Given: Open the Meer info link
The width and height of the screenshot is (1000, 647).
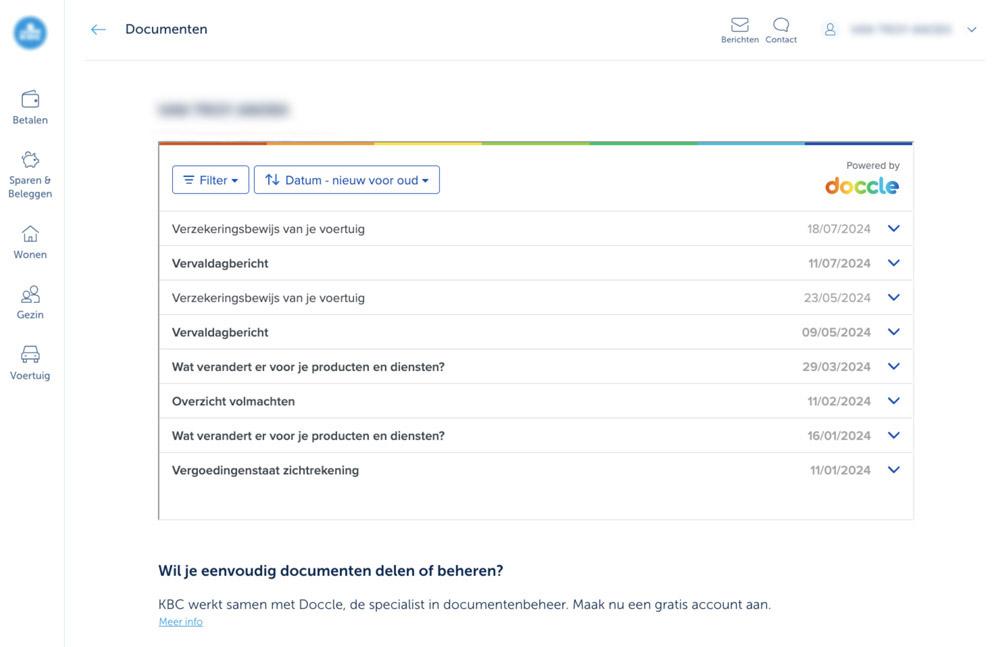Looking at the screenshot, I should [180, 621].
